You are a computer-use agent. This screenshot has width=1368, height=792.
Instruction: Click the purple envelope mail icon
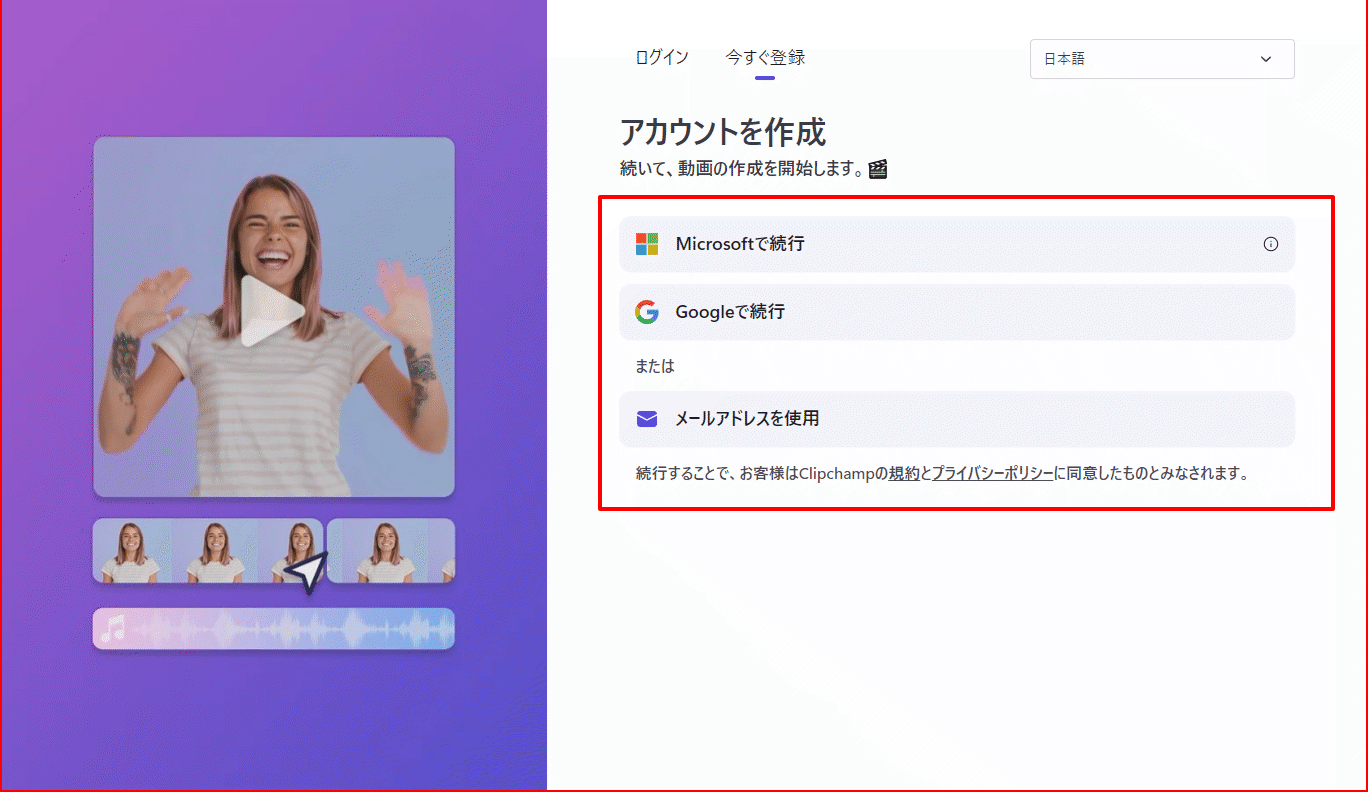pos(647,419)
